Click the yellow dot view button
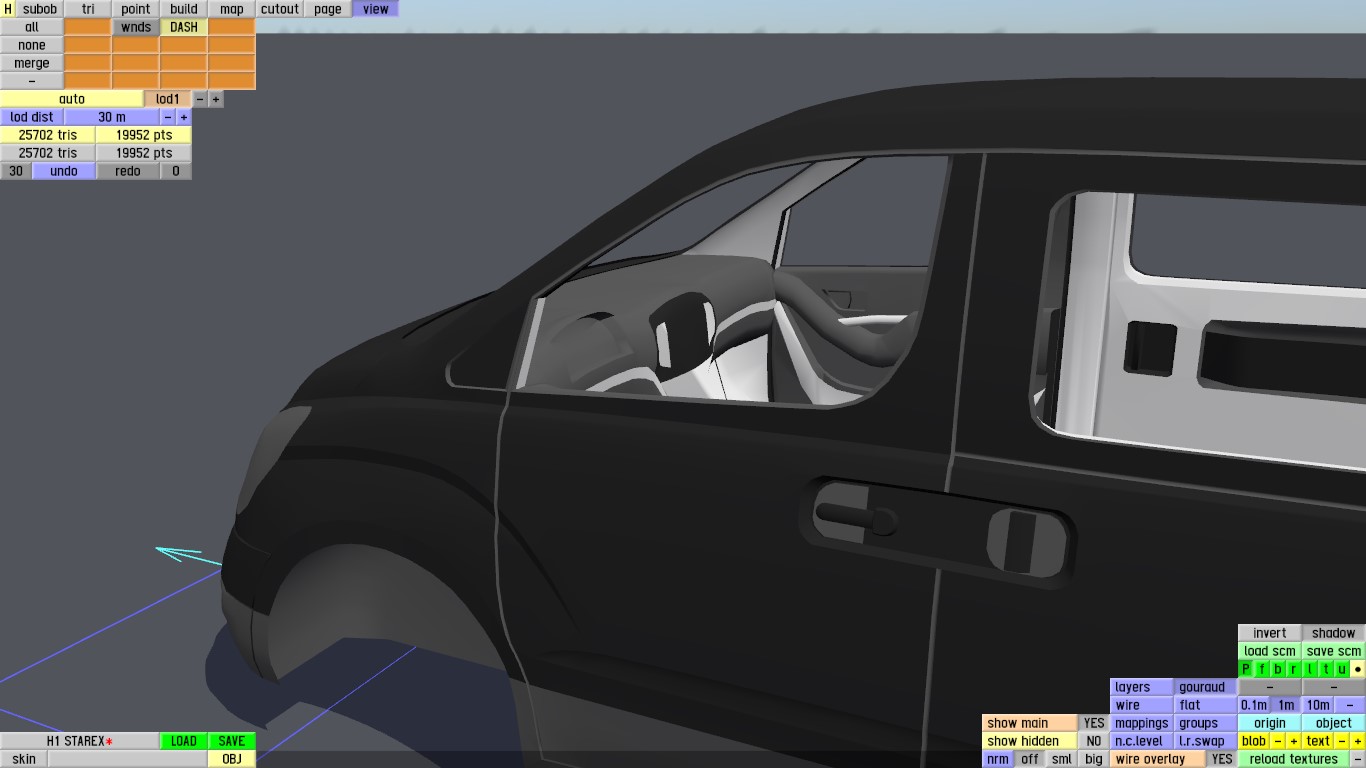The image size is (1366, 768). pos(1358,669)
